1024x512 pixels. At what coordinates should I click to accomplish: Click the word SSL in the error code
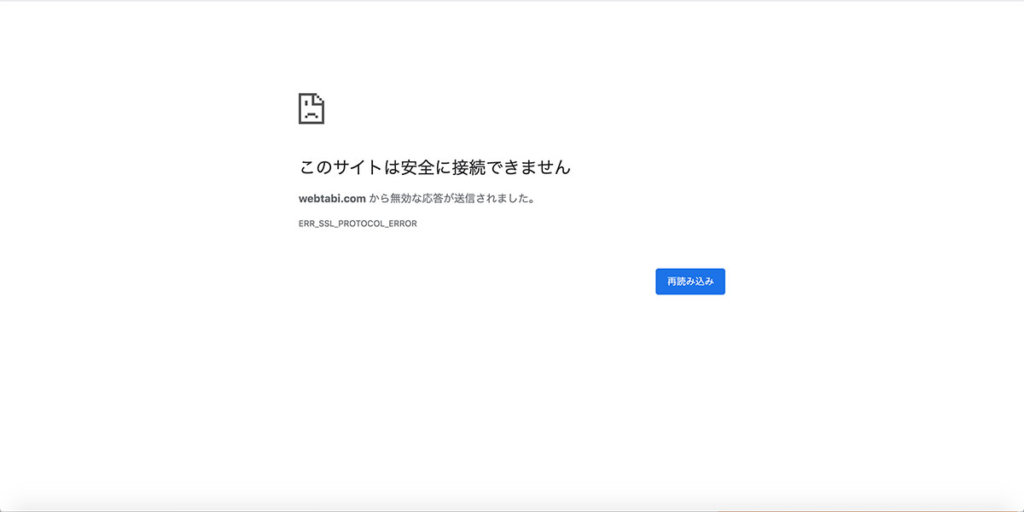pyautogui.click(x=327, y=224)
